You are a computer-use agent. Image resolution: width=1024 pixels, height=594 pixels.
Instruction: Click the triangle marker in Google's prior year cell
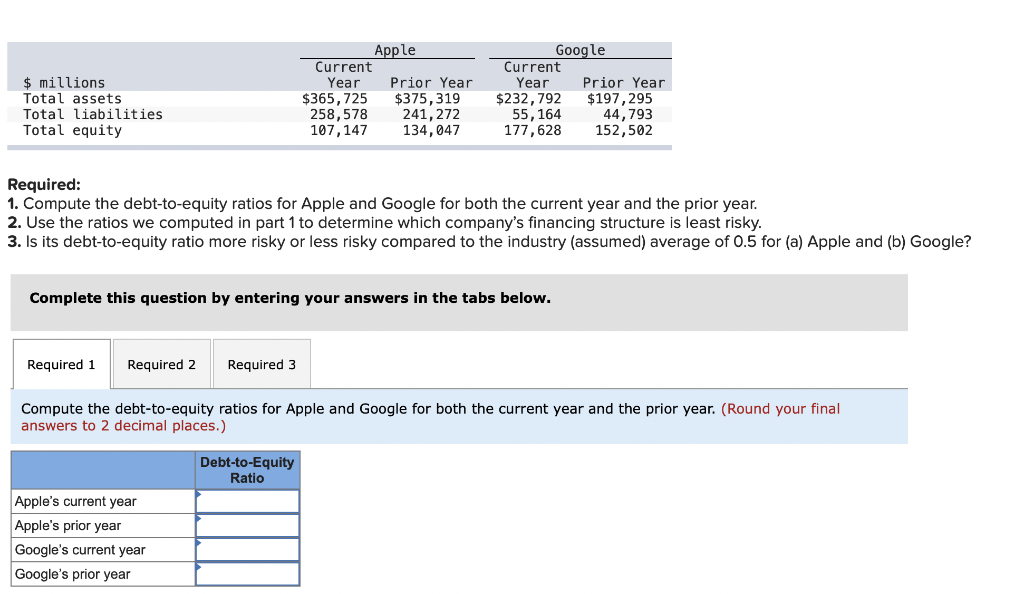[x=198, y=566]
